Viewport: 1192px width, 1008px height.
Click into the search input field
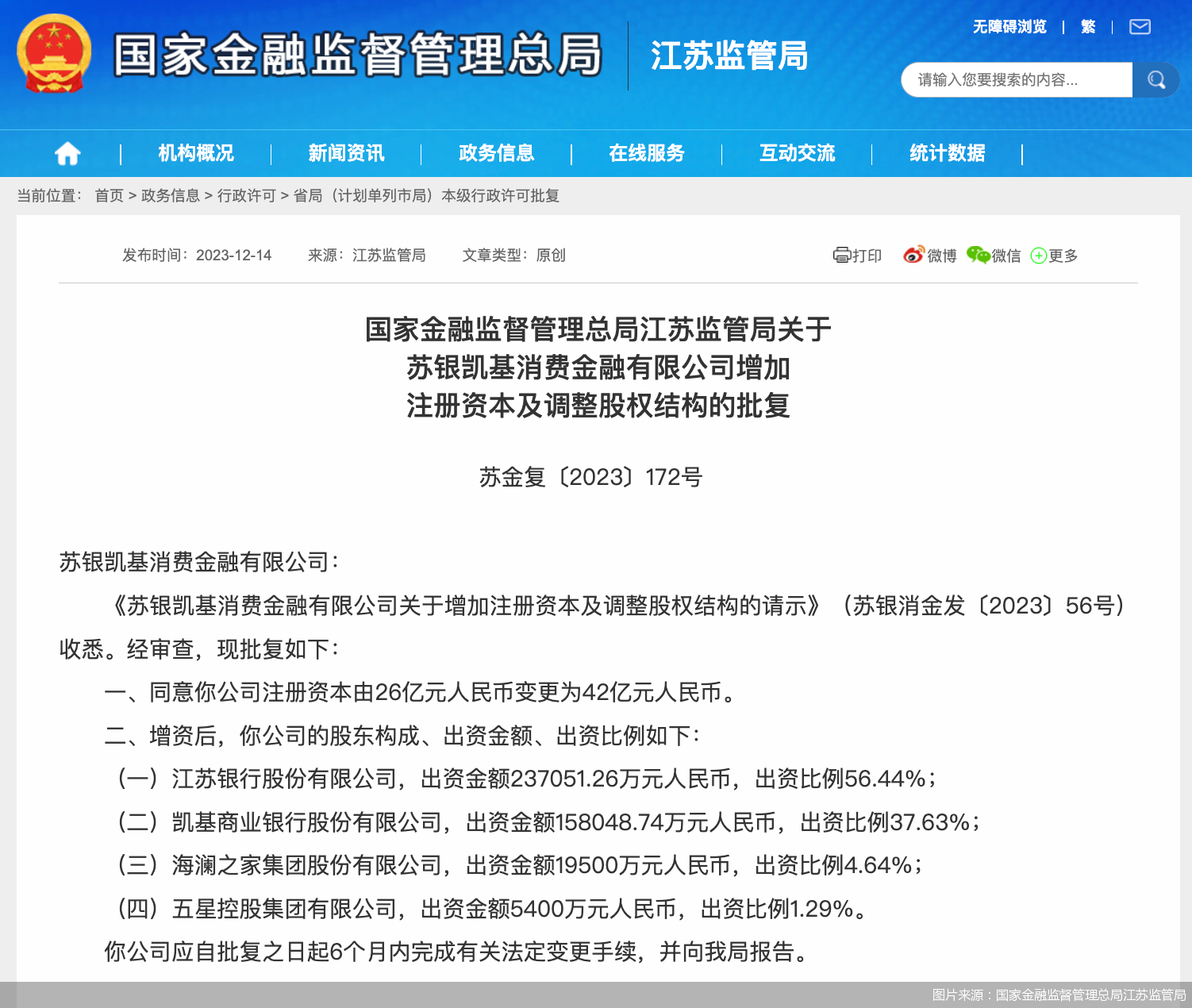(x=1016, y=80)
